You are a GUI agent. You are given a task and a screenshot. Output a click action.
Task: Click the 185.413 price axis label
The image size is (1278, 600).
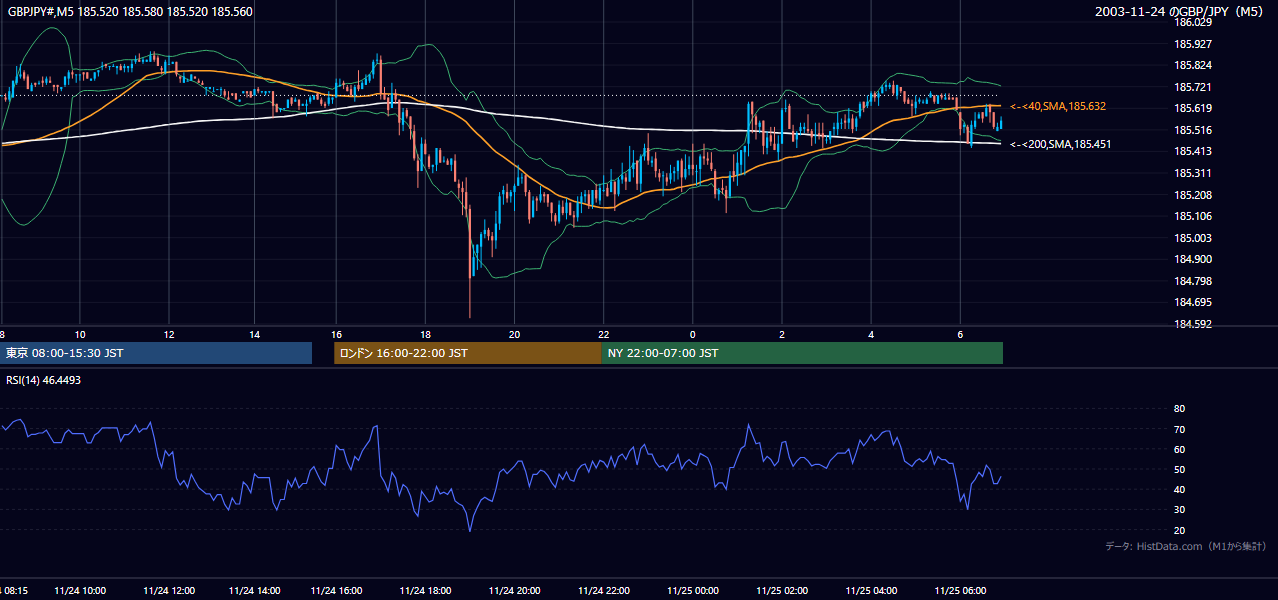(1193, 151)
